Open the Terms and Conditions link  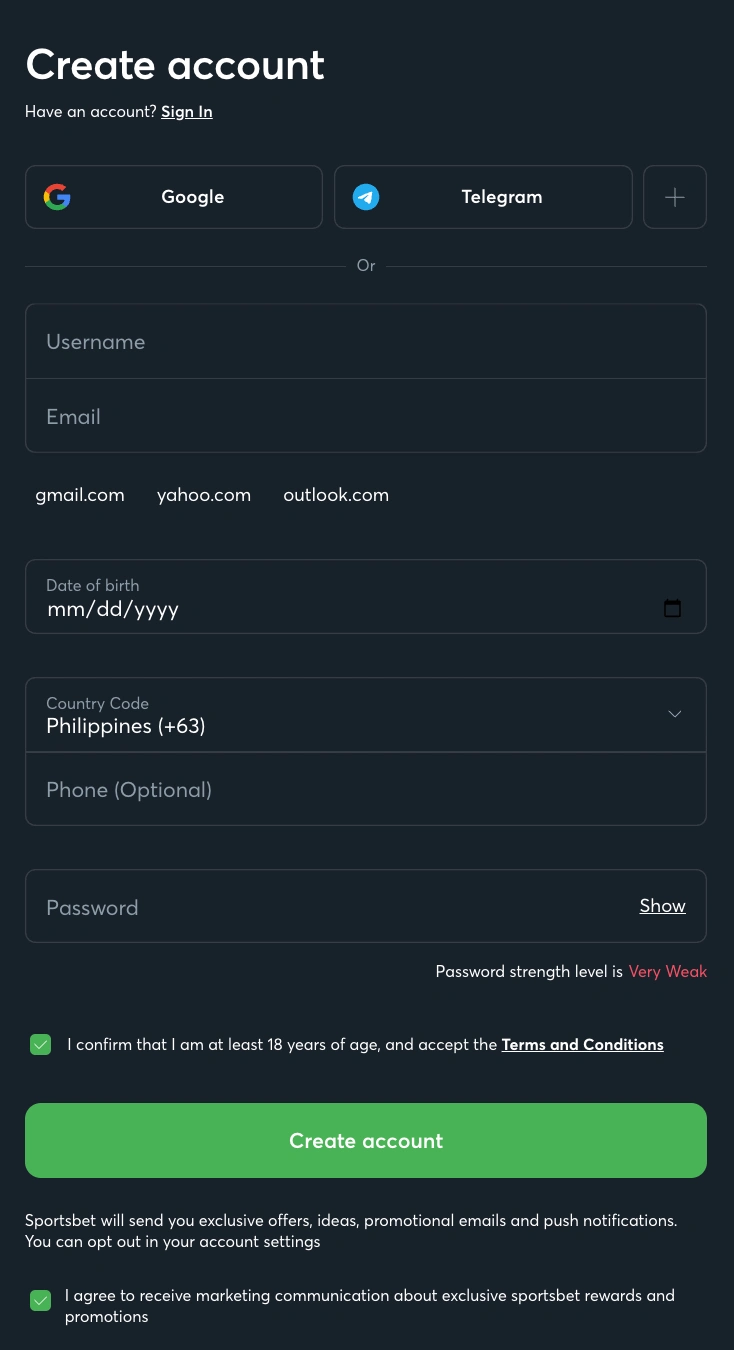point(583,1045)
